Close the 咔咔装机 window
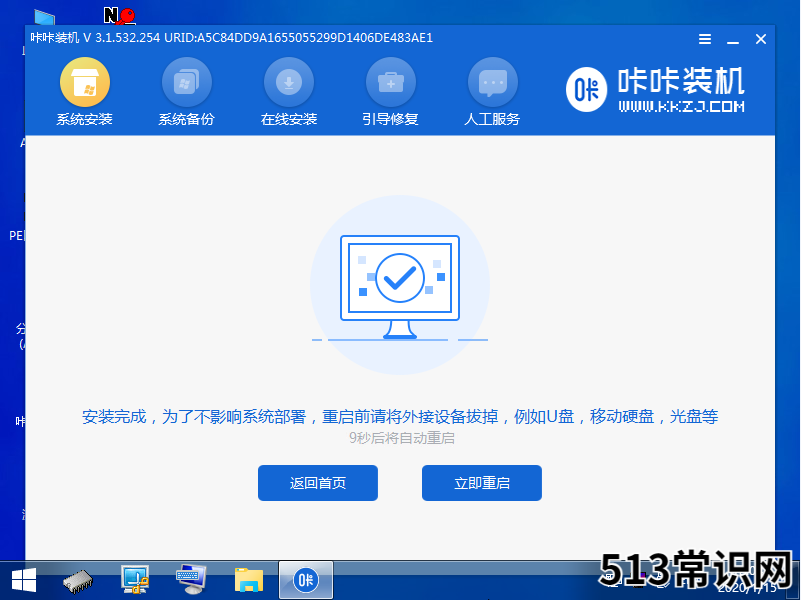 click(x=761, y=39)
